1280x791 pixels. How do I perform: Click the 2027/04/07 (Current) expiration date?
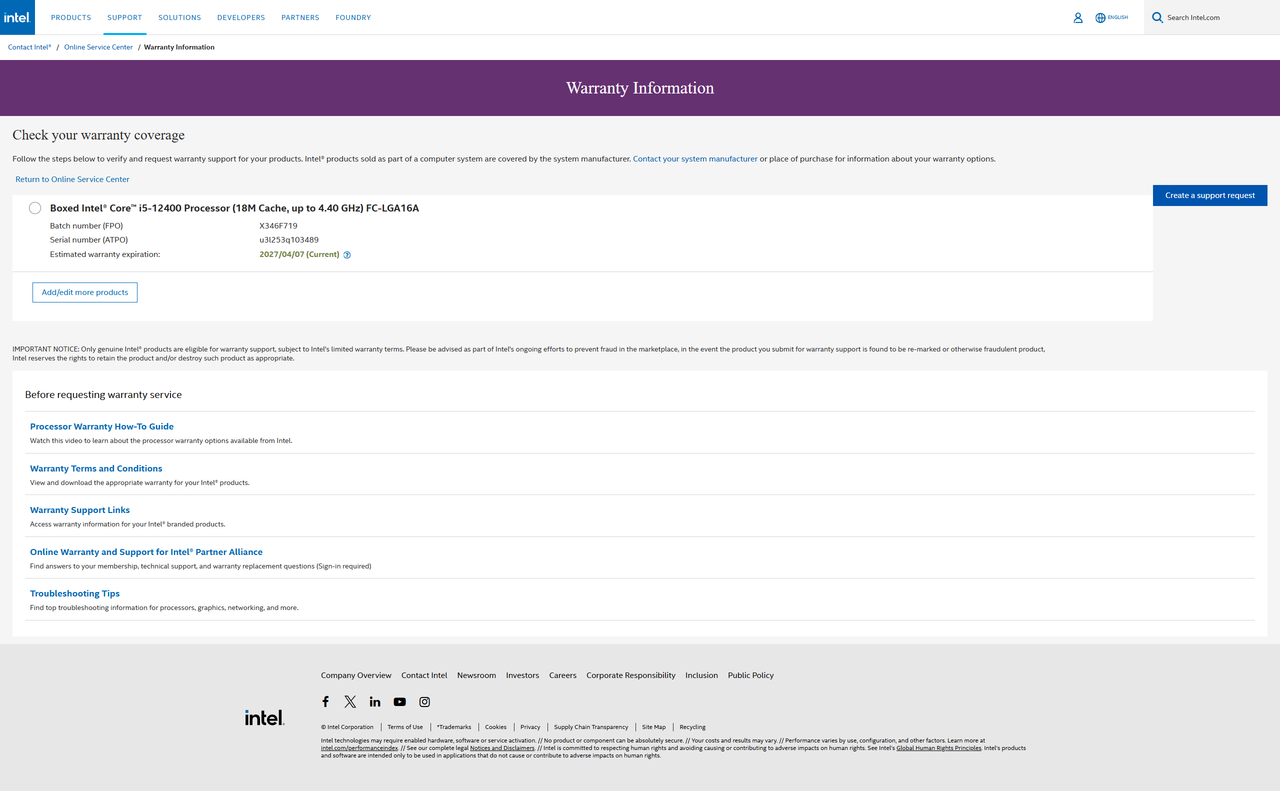(x=299, y=255)
